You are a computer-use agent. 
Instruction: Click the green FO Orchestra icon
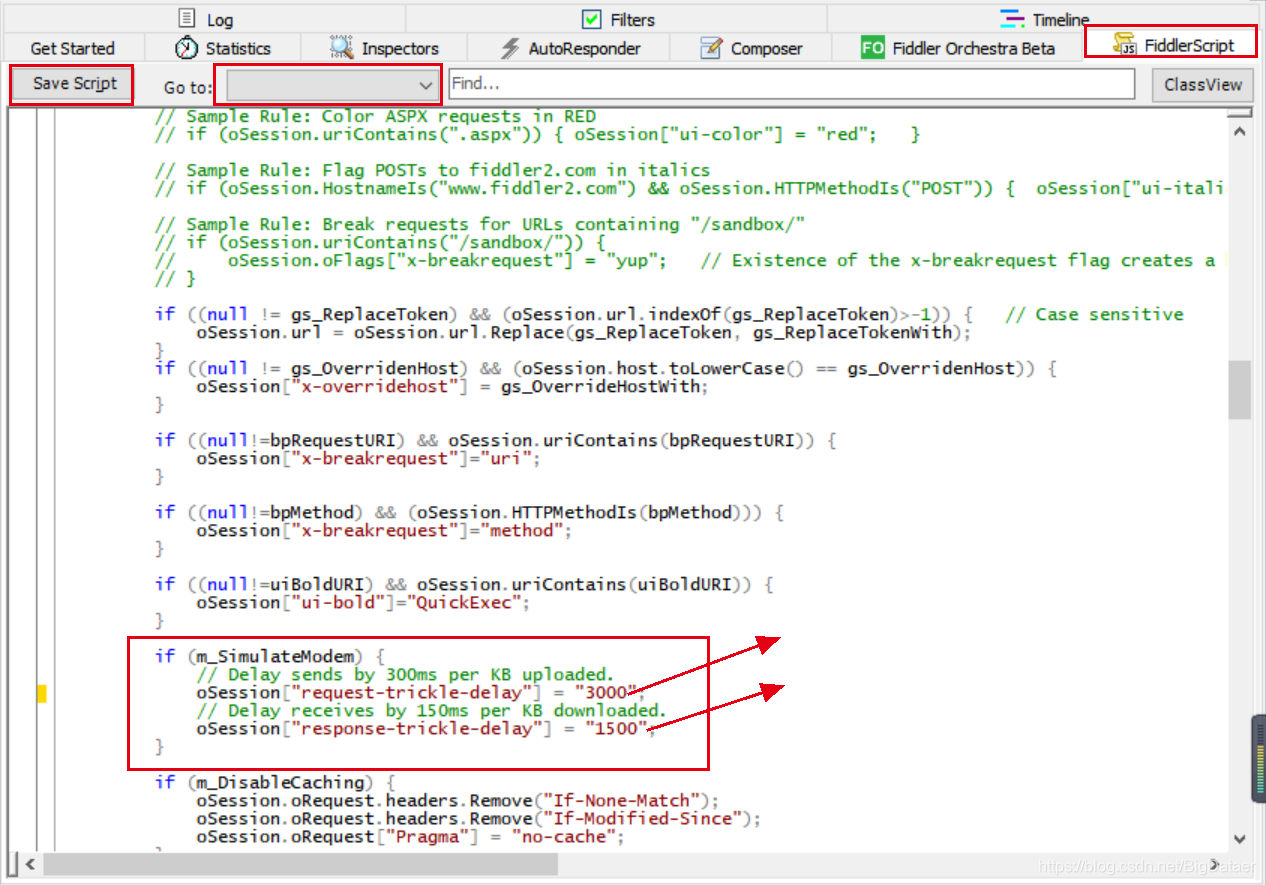pos(873,47)
